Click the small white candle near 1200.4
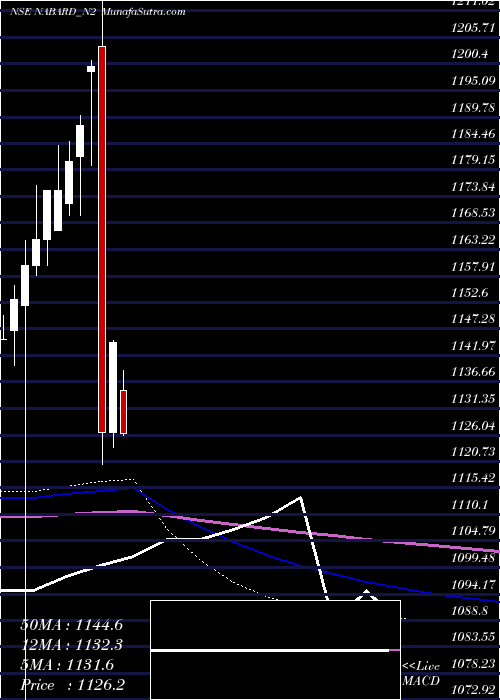Viewport: 500px width, 700px height. tap(91, 69)
